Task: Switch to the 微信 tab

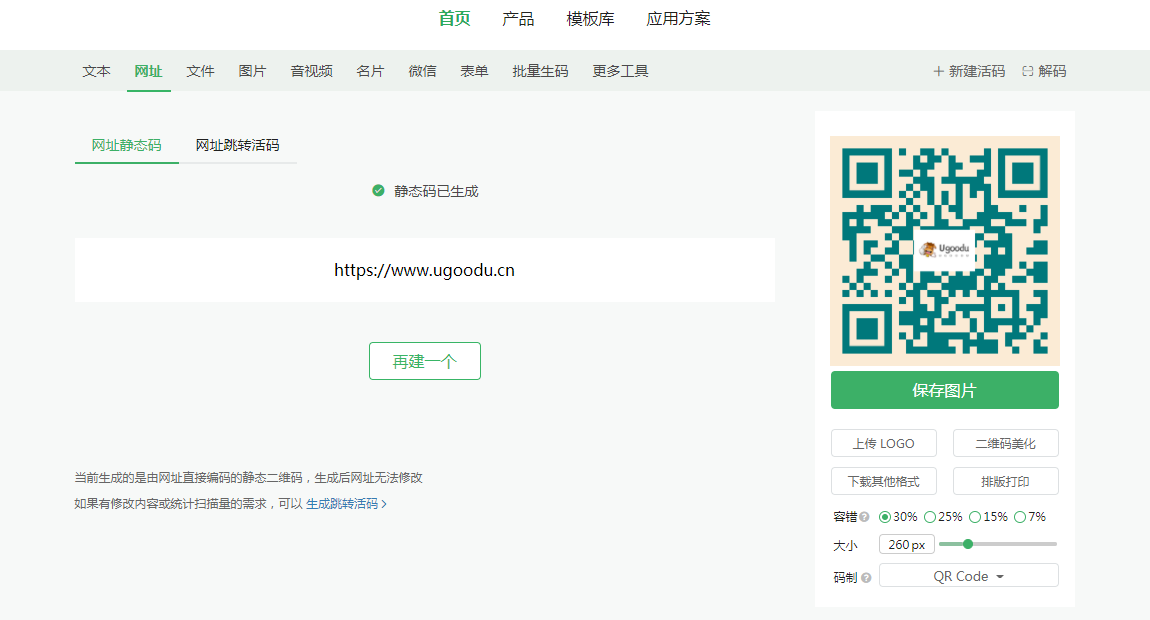Action: (422, 71)
